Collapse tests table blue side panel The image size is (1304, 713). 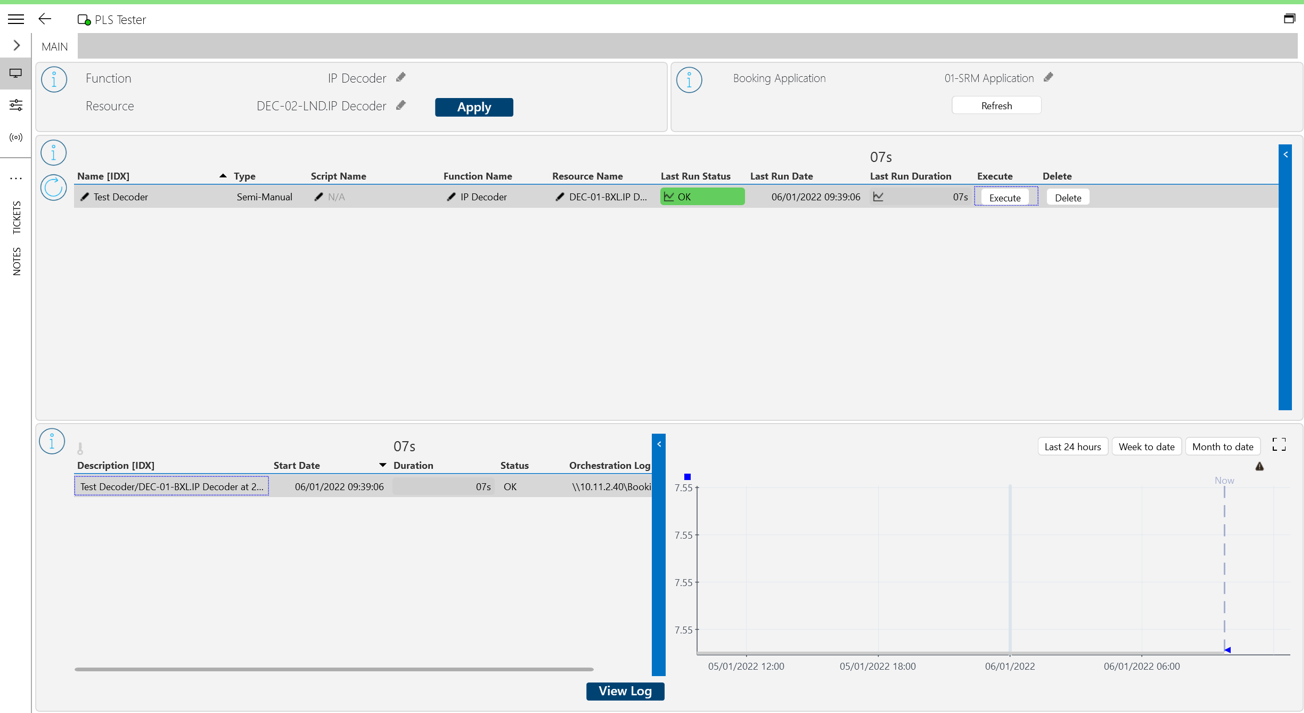[1286, 155]
